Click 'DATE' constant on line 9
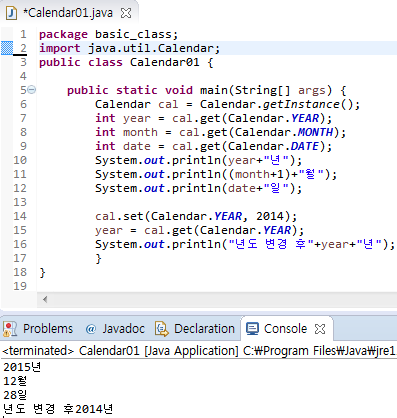 tap(305, 146)
